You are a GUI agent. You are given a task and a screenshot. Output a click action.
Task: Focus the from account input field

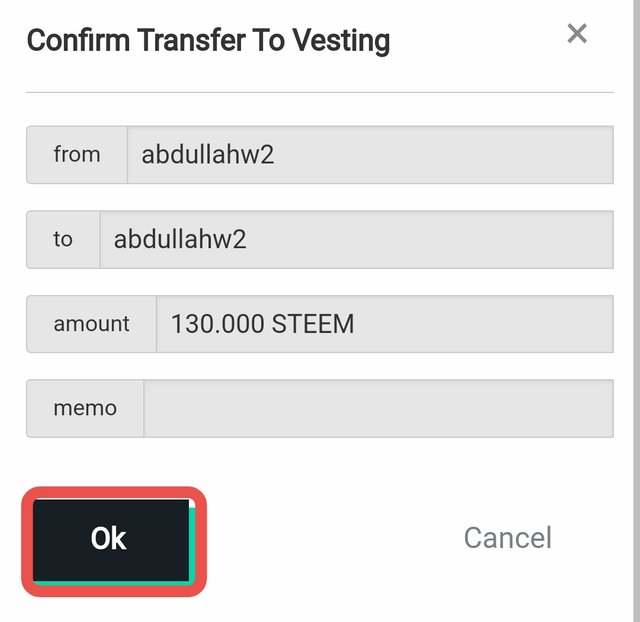coord(370,155)
